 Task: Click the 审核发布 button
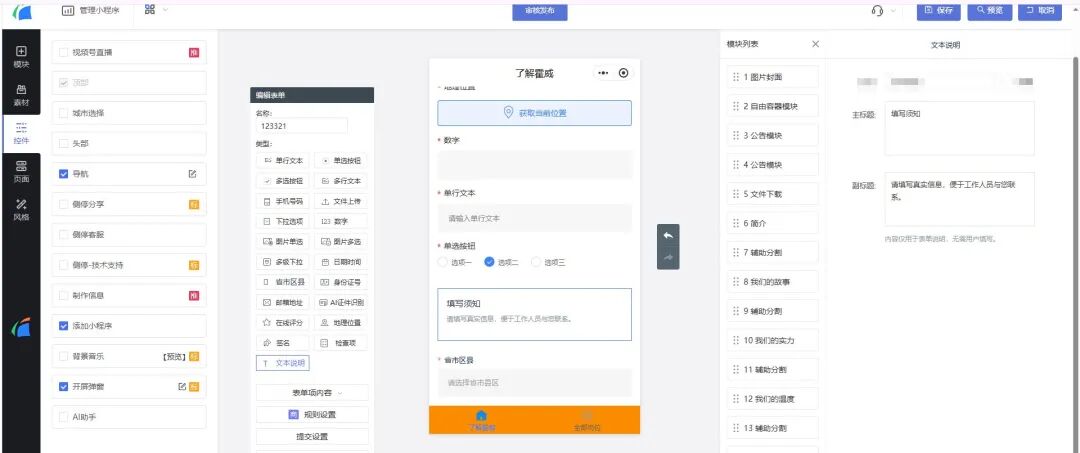click(540, 11)
